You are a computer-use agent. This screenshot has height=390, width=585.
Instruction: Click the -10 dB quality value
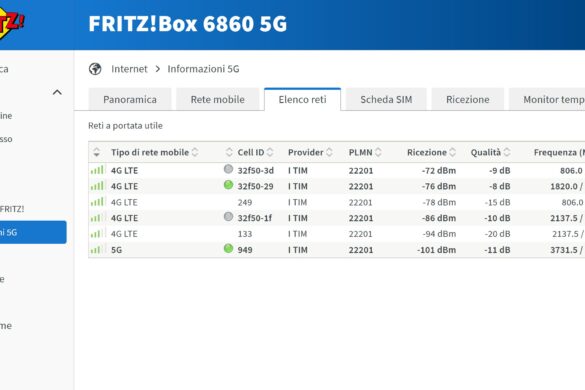click(497, 218)
